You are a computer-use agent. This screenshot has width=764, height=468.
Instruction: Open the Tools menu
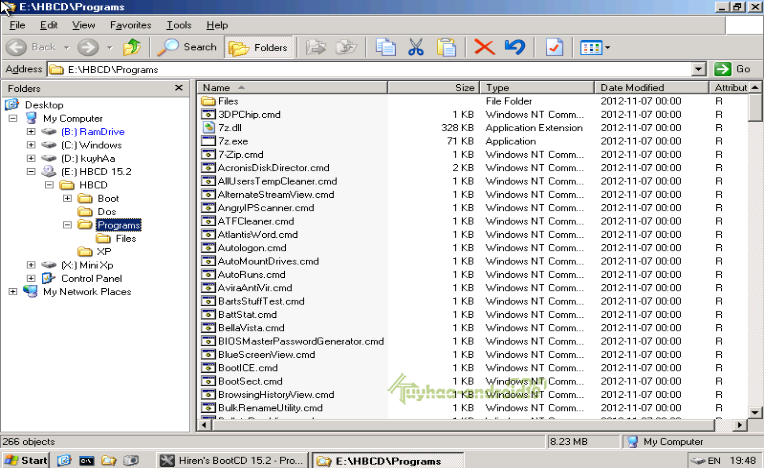(x=179, y=25)
